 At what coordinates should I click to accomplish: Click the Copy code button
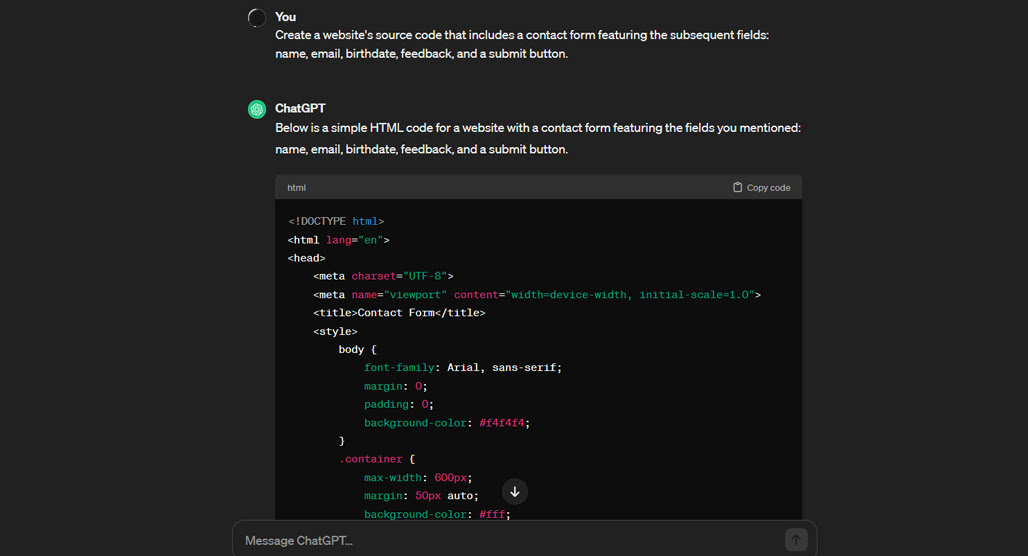pos(761,188)
